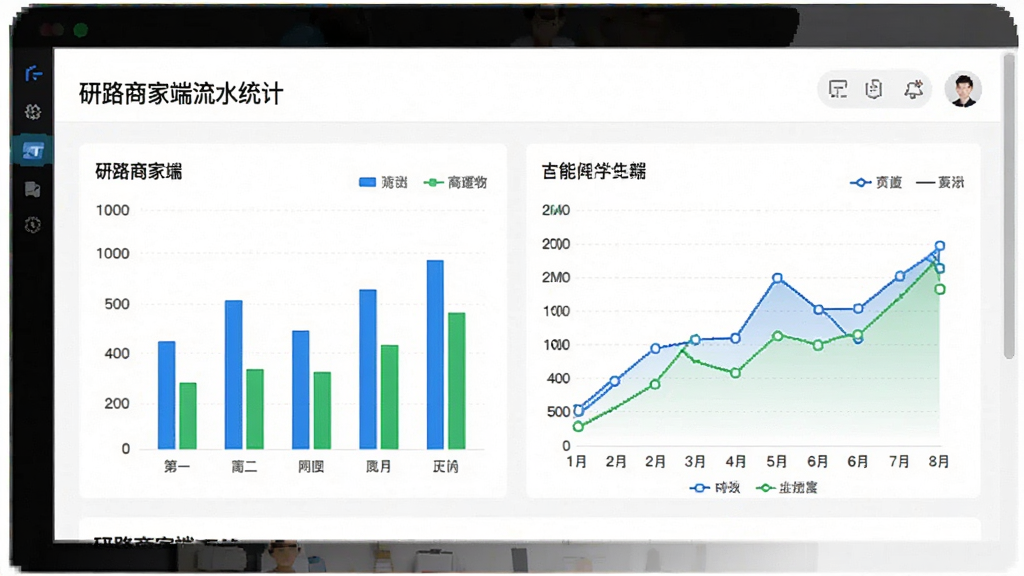The height and width of the screenshot is (576, 1024).
Task: Open the gear settings icon in the sidebar
Action: pyautogui.click(x=33, y=112)
